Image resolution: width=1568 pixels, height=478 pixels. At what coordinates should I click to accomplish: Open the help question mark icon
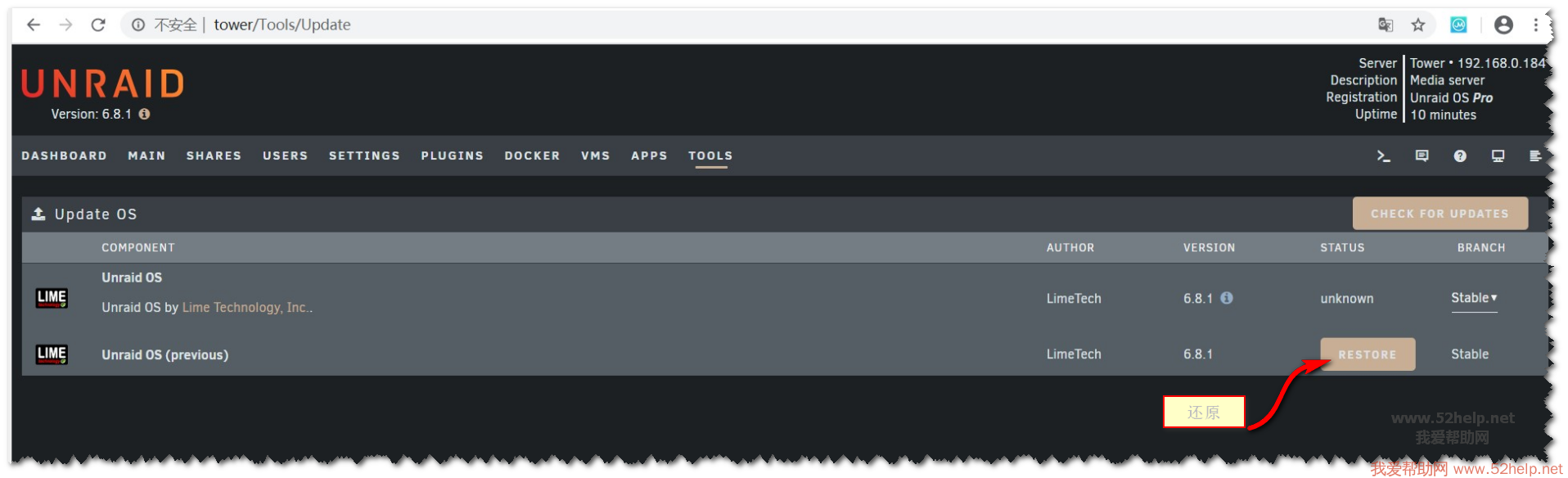(x=1460, y=156)
